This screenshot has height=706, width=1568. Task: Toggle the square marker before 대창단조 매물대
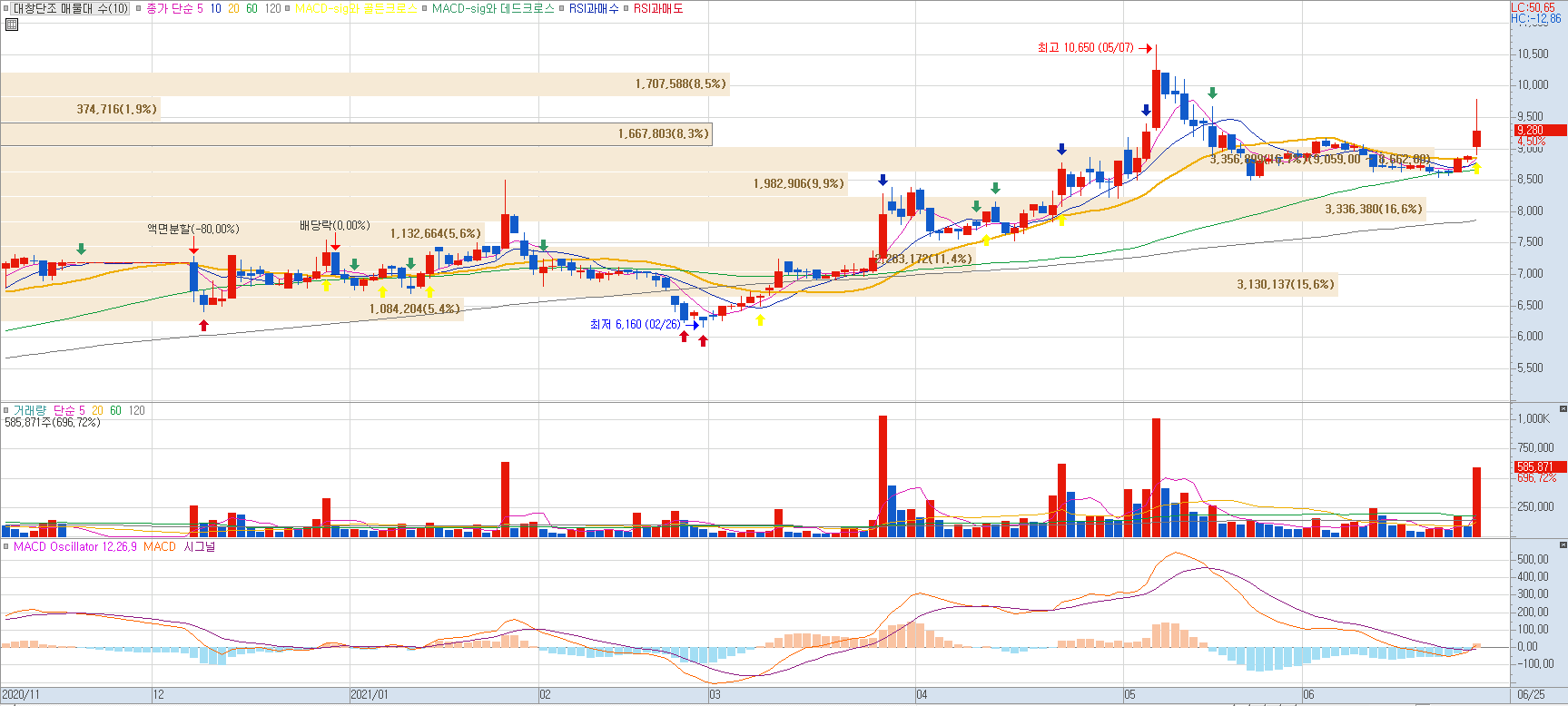pyautogui.click(x=6, y=8)
